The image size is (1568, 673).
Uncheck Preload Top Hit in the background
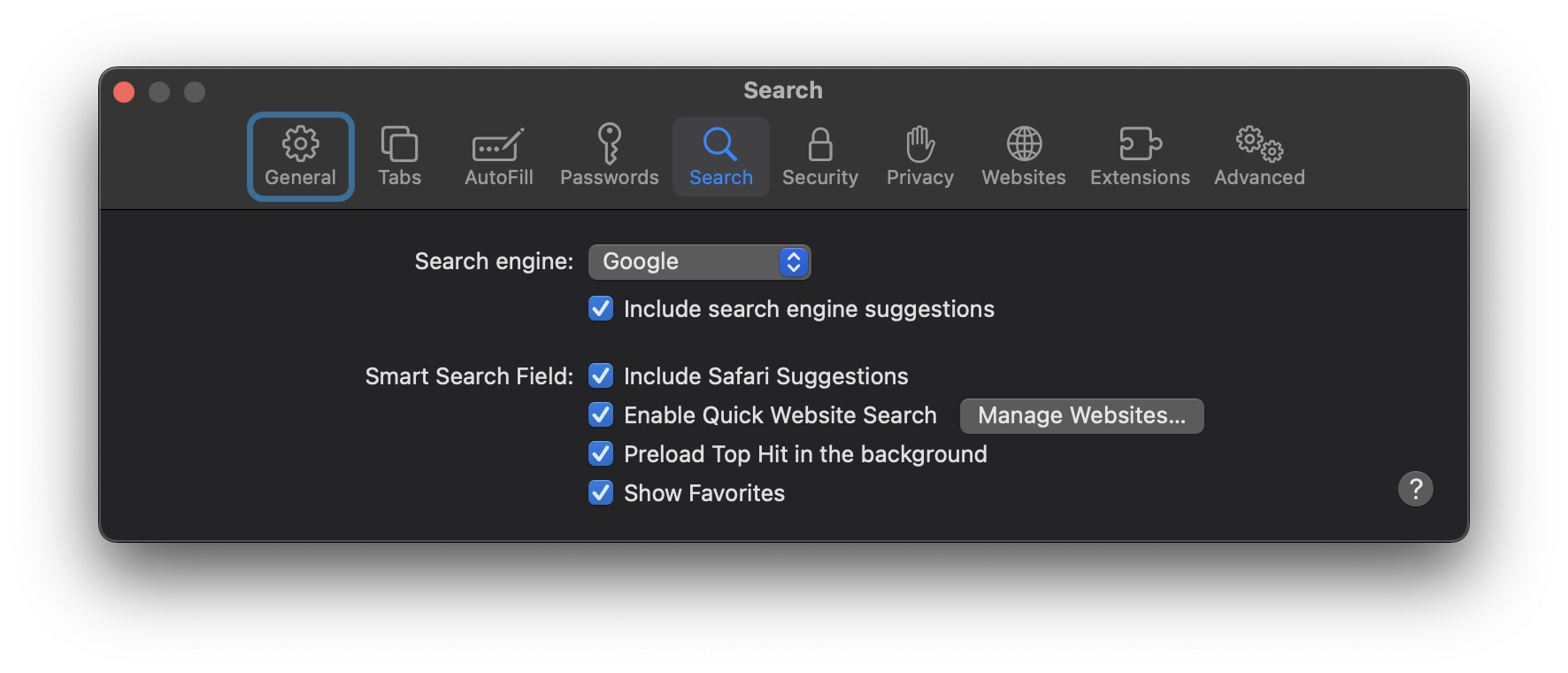click(601, 453)
